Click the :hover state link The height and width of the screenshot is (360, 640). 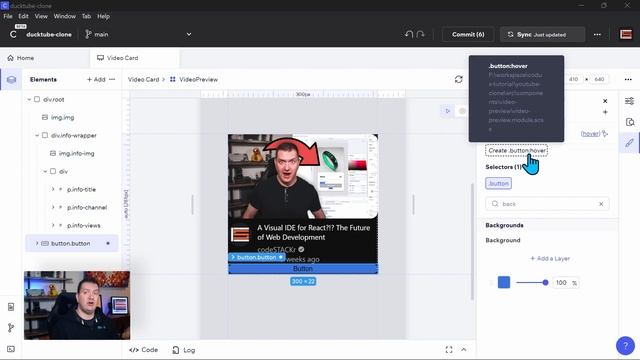pyautogui.click(x=590, y=133)
